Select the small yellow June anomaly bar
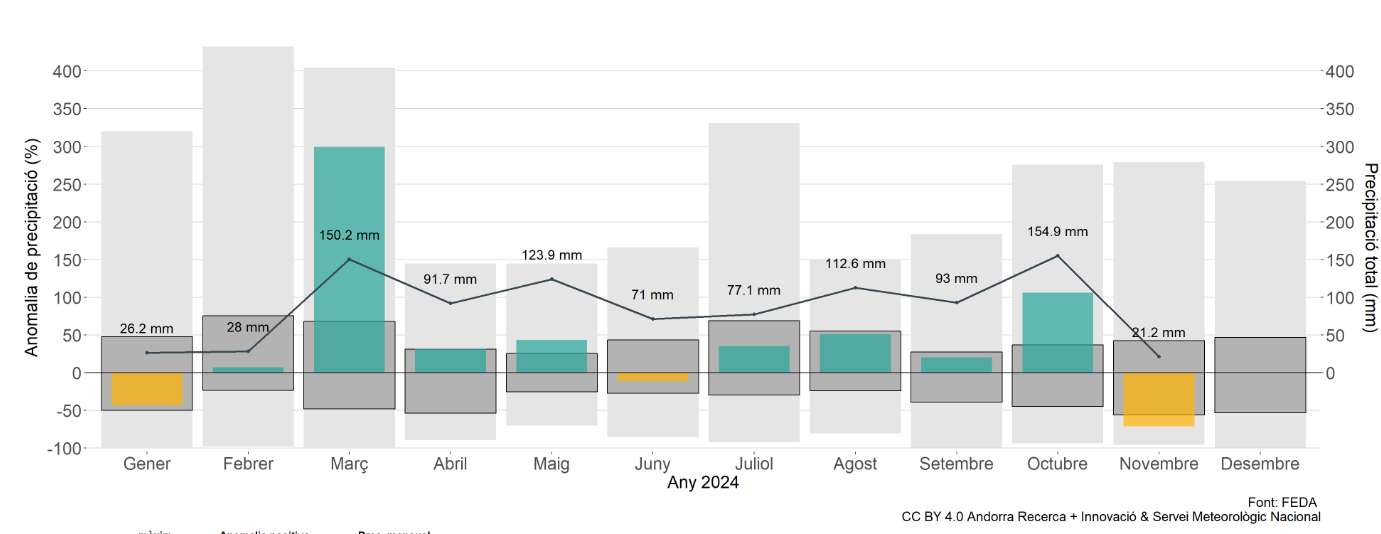 653,377
